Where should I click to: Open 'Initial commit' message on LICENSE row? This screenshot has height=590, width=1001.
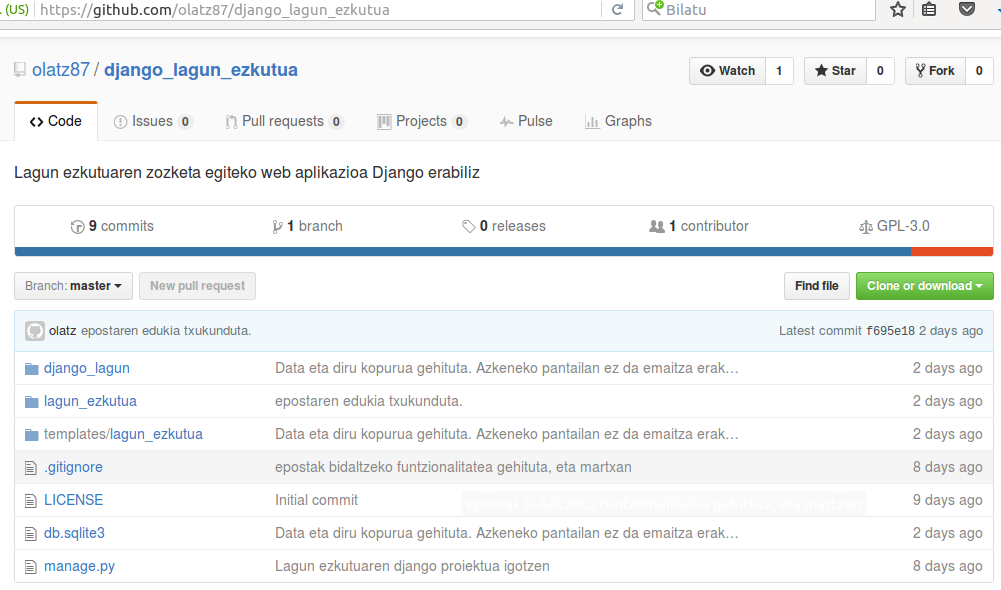coord(317,501)
